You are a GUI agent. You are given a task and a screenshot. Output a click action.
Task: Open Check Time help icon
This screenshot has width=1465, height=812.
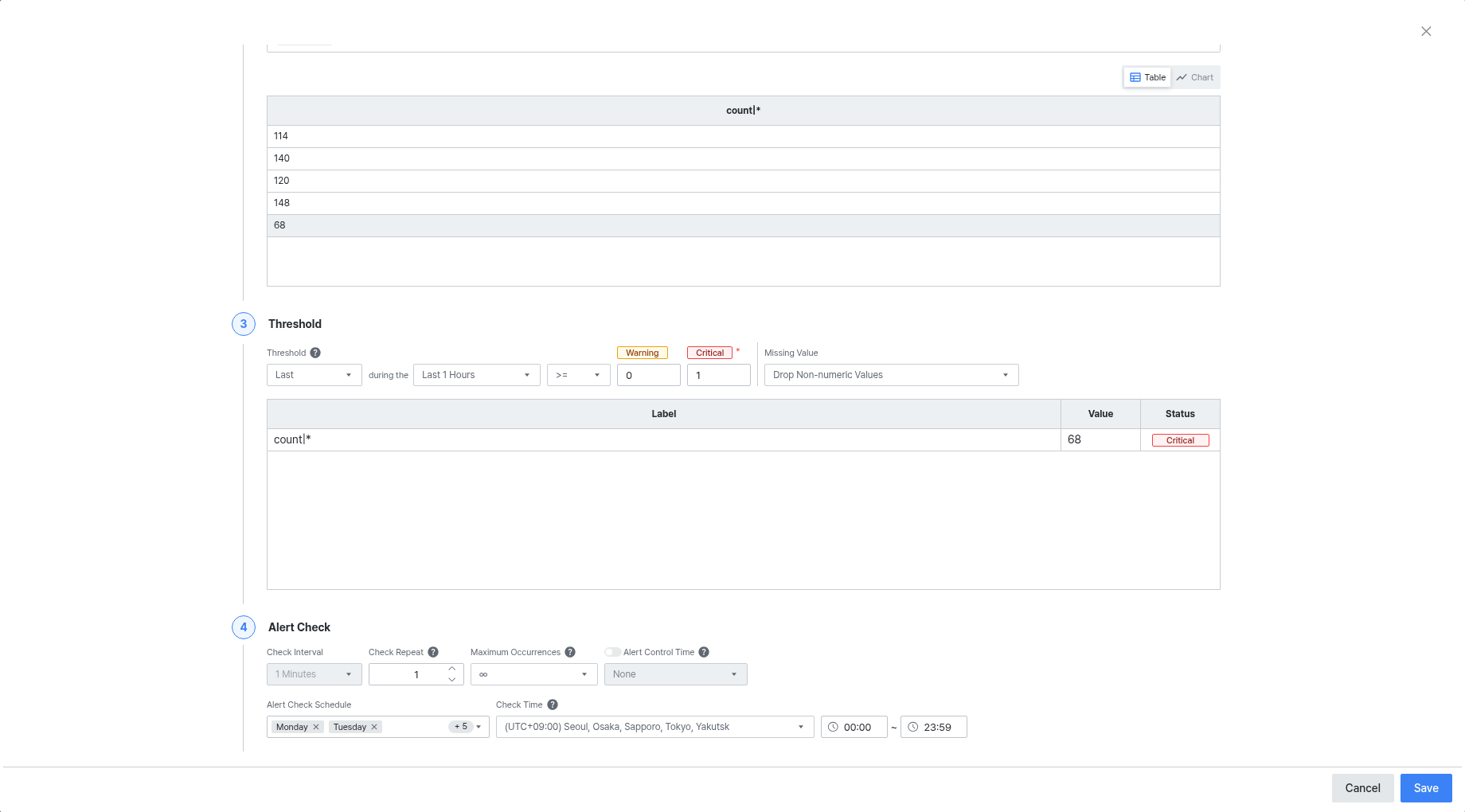pyautogui.click(x=553, y=705)
